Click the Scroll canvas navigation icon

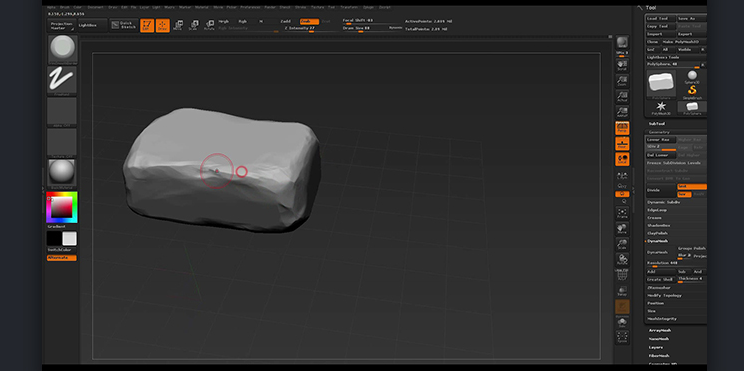pos(622,65)
